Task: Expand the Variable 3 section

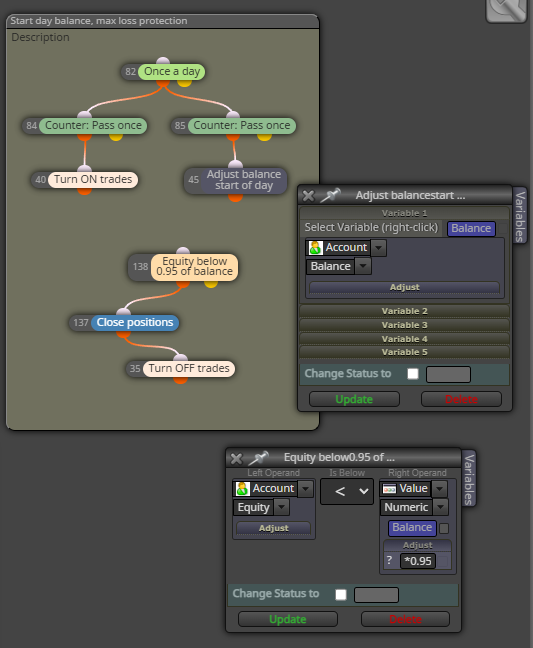Action: coord(404,325)
